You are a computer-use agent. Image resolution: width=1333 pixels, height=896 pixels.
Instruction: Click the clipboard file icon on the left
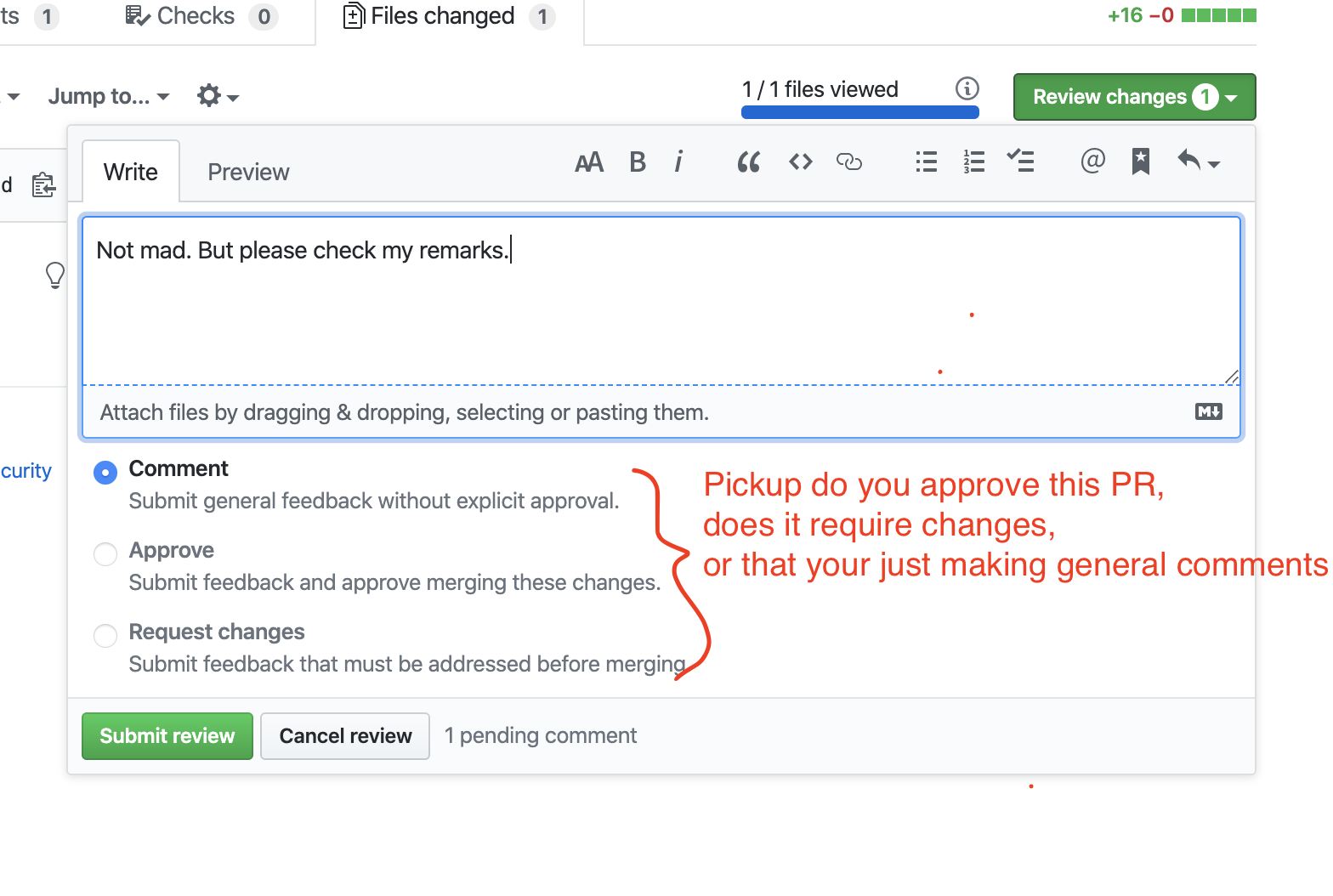pos(43,184)
